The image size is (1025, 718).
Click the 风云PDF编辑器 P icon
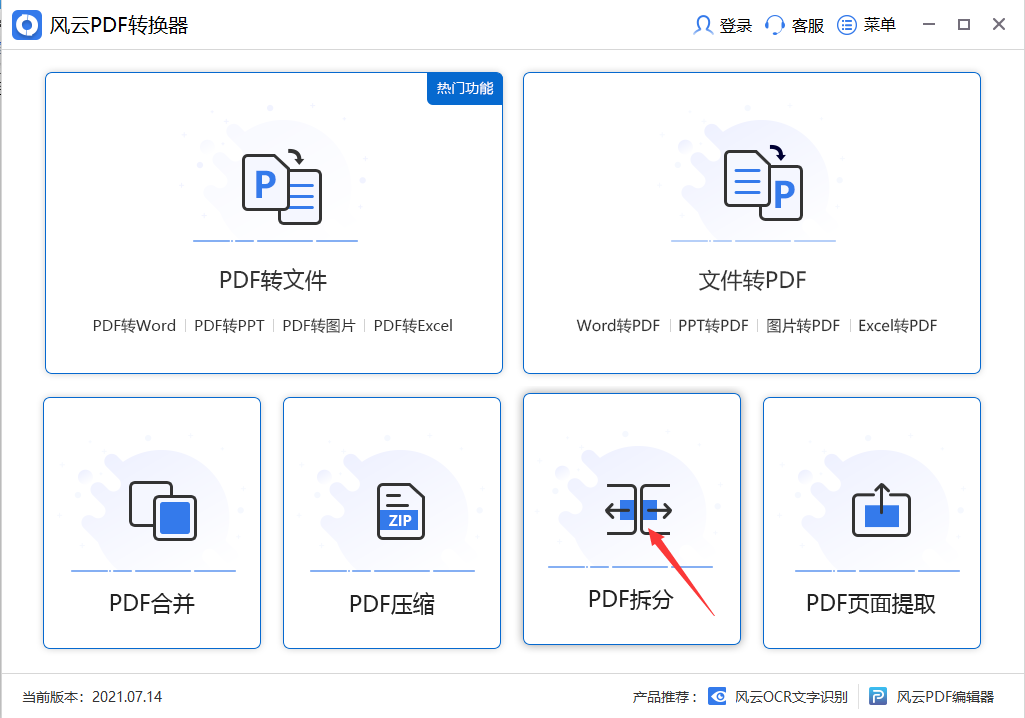878,696
